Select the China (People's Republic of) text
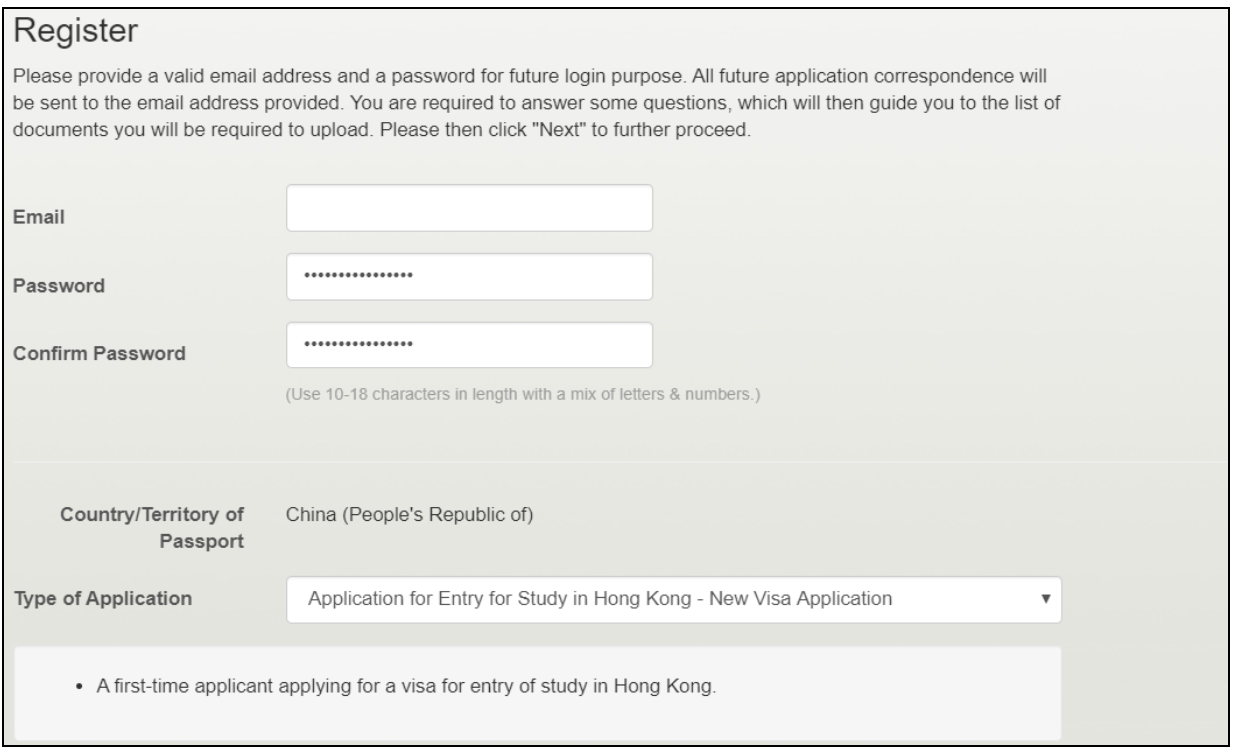The height and width of the screenshot is (752, 1238). [398, 517]
